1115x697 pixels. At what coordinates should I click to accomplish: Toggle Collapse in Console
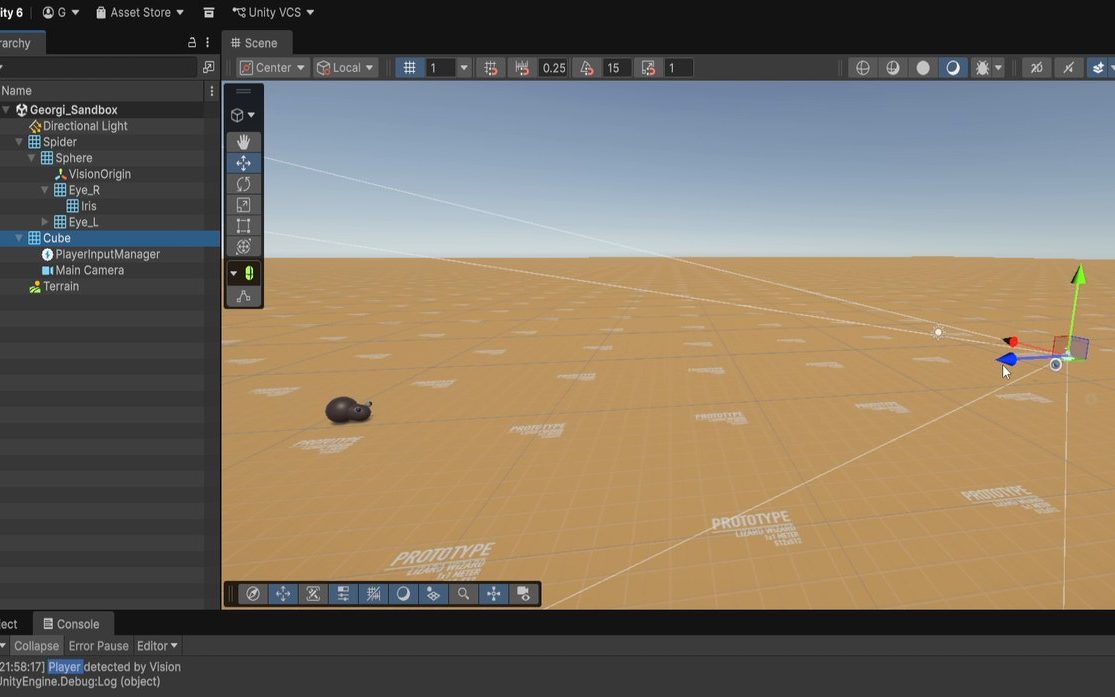pyautogui.click(x=36, y=646)
